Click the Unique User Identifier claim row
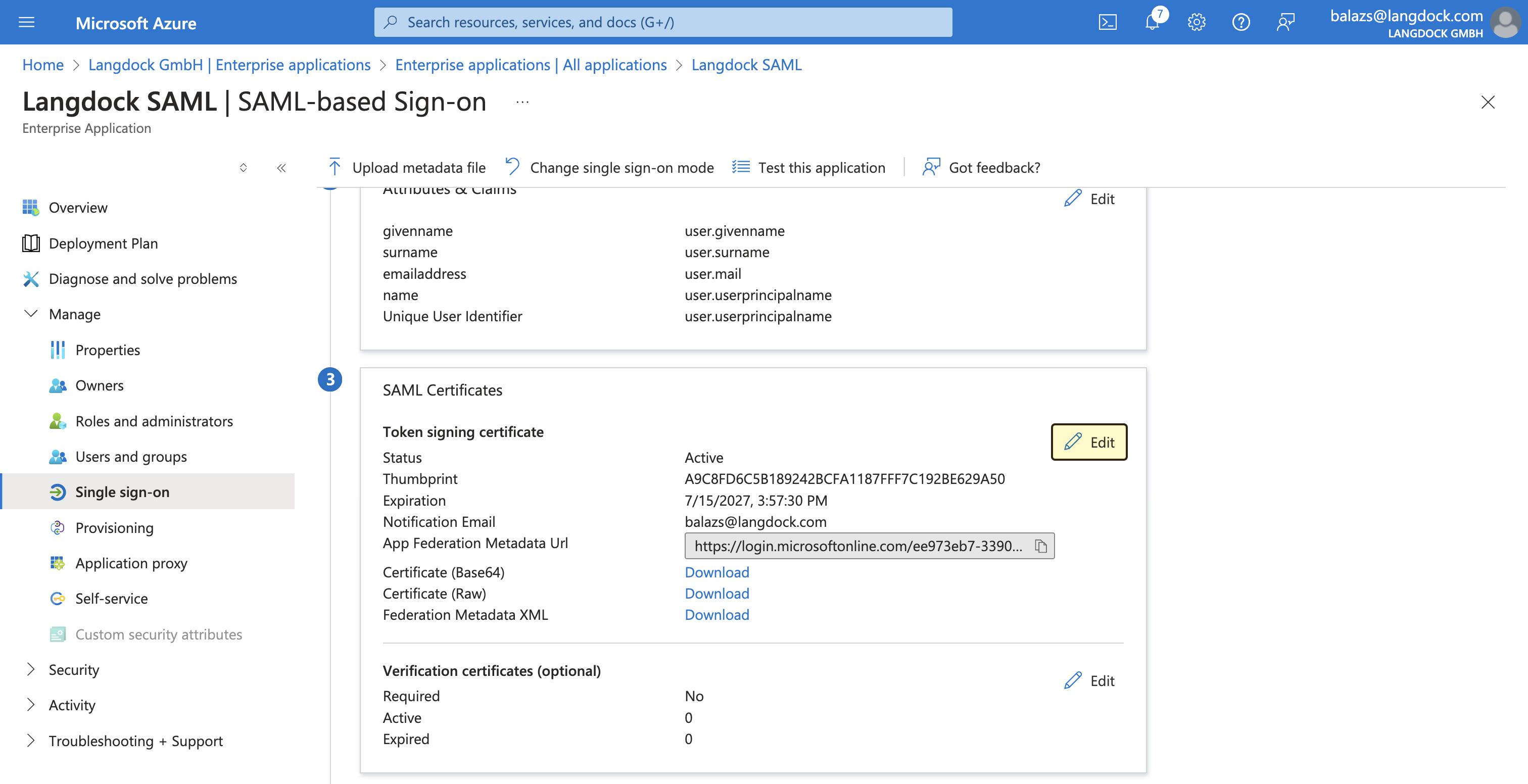This screenshot has height=784, width=1528. (607, 316)
